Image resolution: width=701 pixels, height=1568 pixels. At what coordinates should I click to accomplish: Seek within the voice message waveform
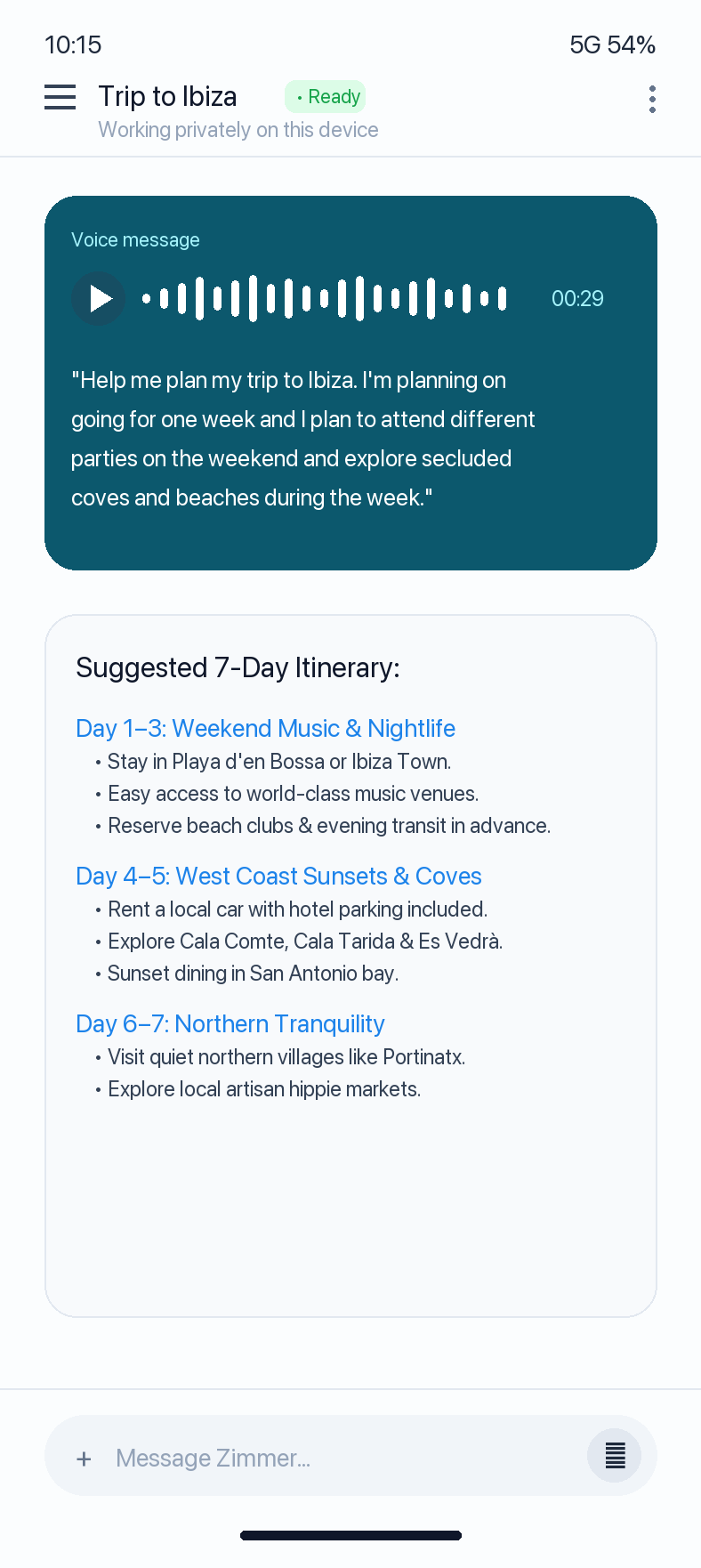pos(325,298)
